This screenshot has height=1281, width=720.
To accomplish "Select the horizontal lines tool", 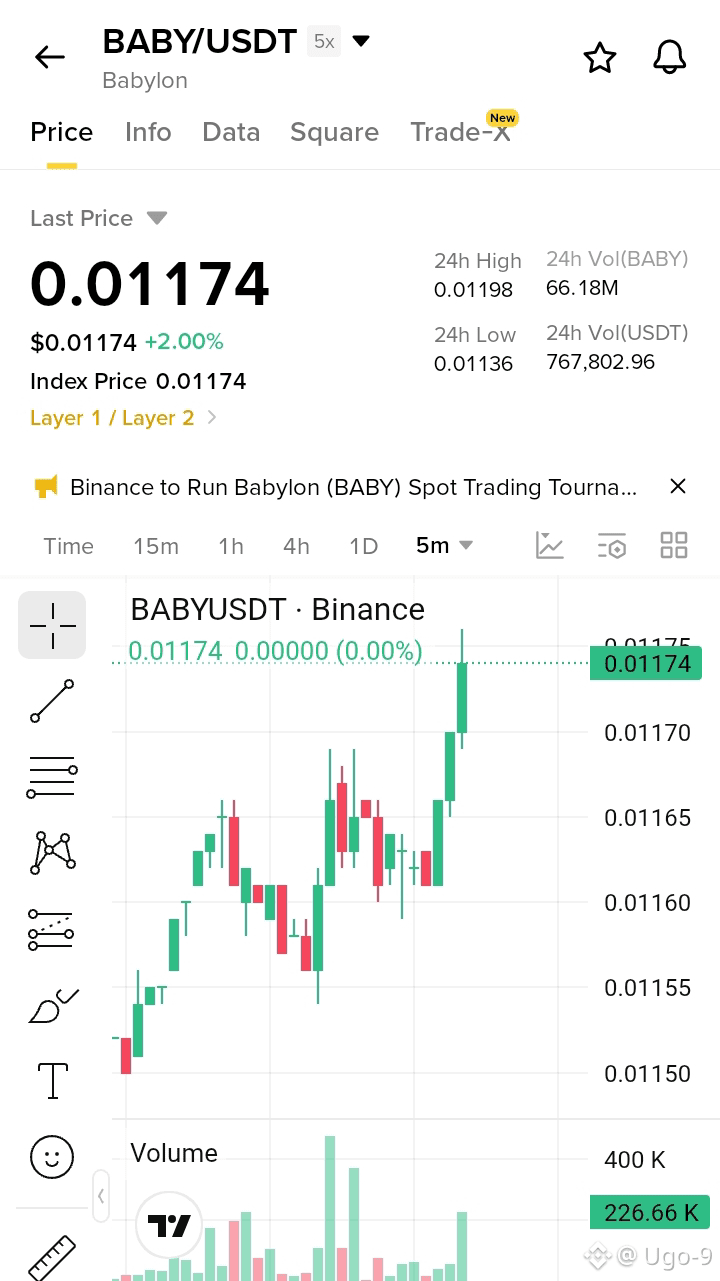I will [x=52, y=776].
